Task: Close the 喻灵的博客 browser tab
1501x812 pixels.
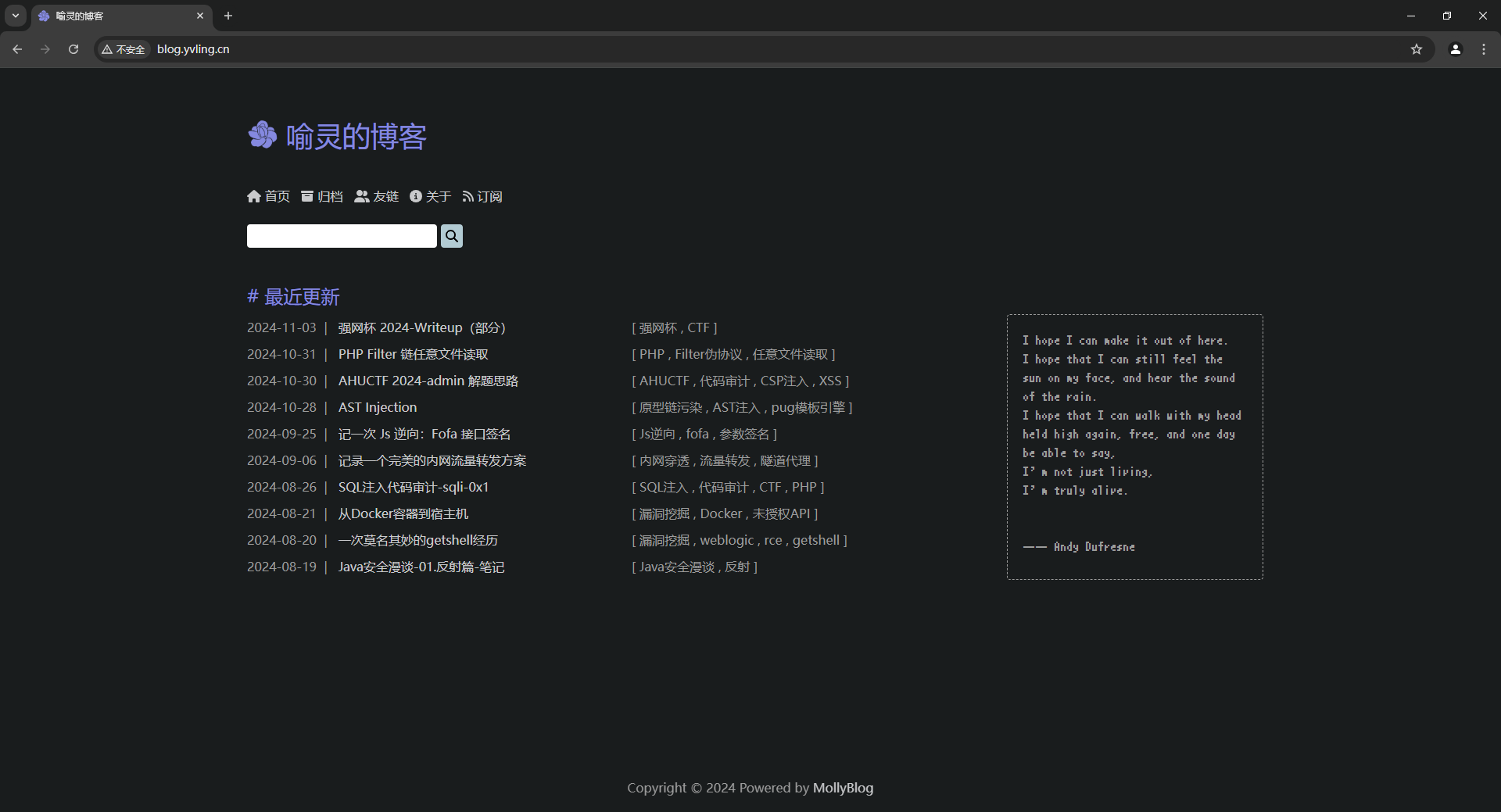Action: [x=200, y=16]
